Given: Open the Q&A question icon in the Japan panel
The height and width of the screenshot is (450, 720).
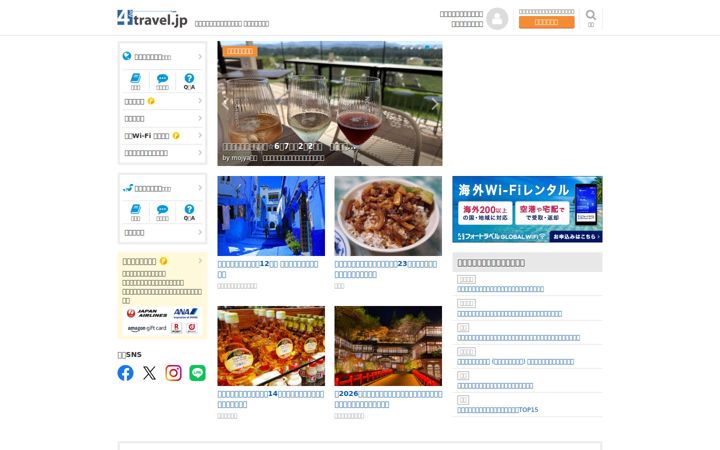Looking at the screenshot, I should pyautogui.click(x=189, y=209).
